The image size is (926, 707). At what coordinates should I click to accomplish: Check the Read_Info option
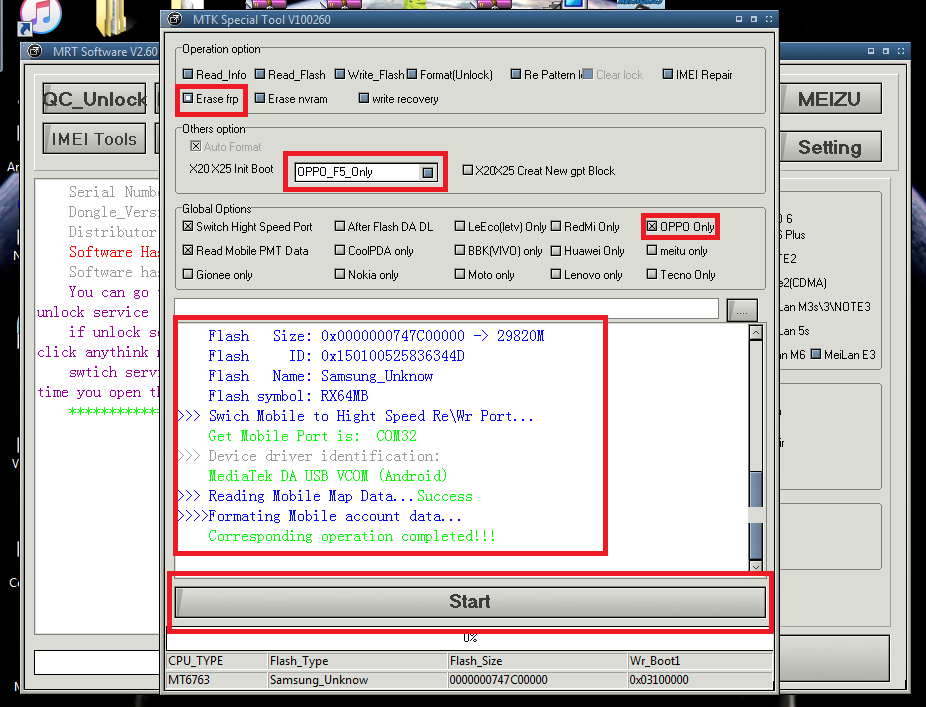coord(188,74)
